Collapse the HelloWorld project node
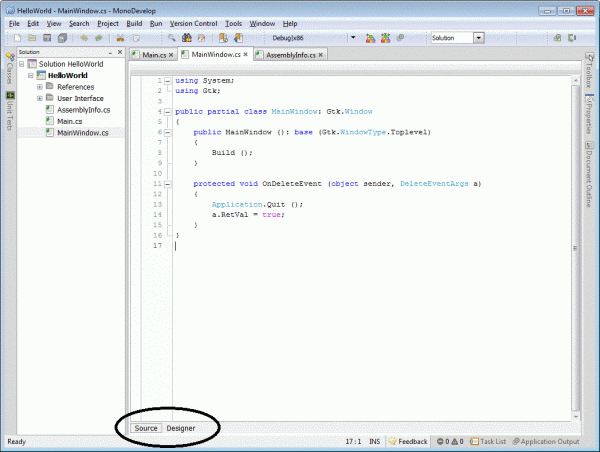This screenshot has height=452, width=600. coord(31,75)
